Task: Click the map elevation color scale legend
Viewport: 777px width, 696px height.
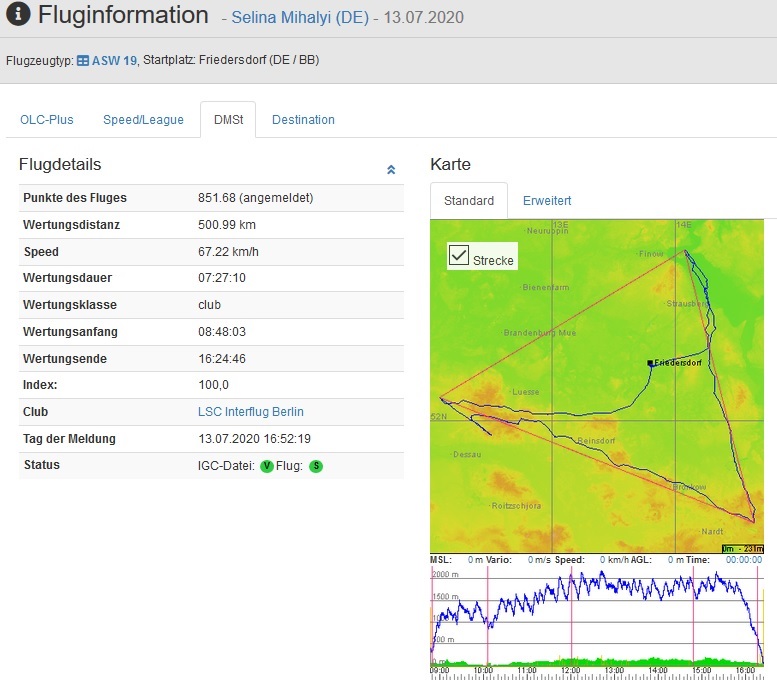Action: click(742, 548)
